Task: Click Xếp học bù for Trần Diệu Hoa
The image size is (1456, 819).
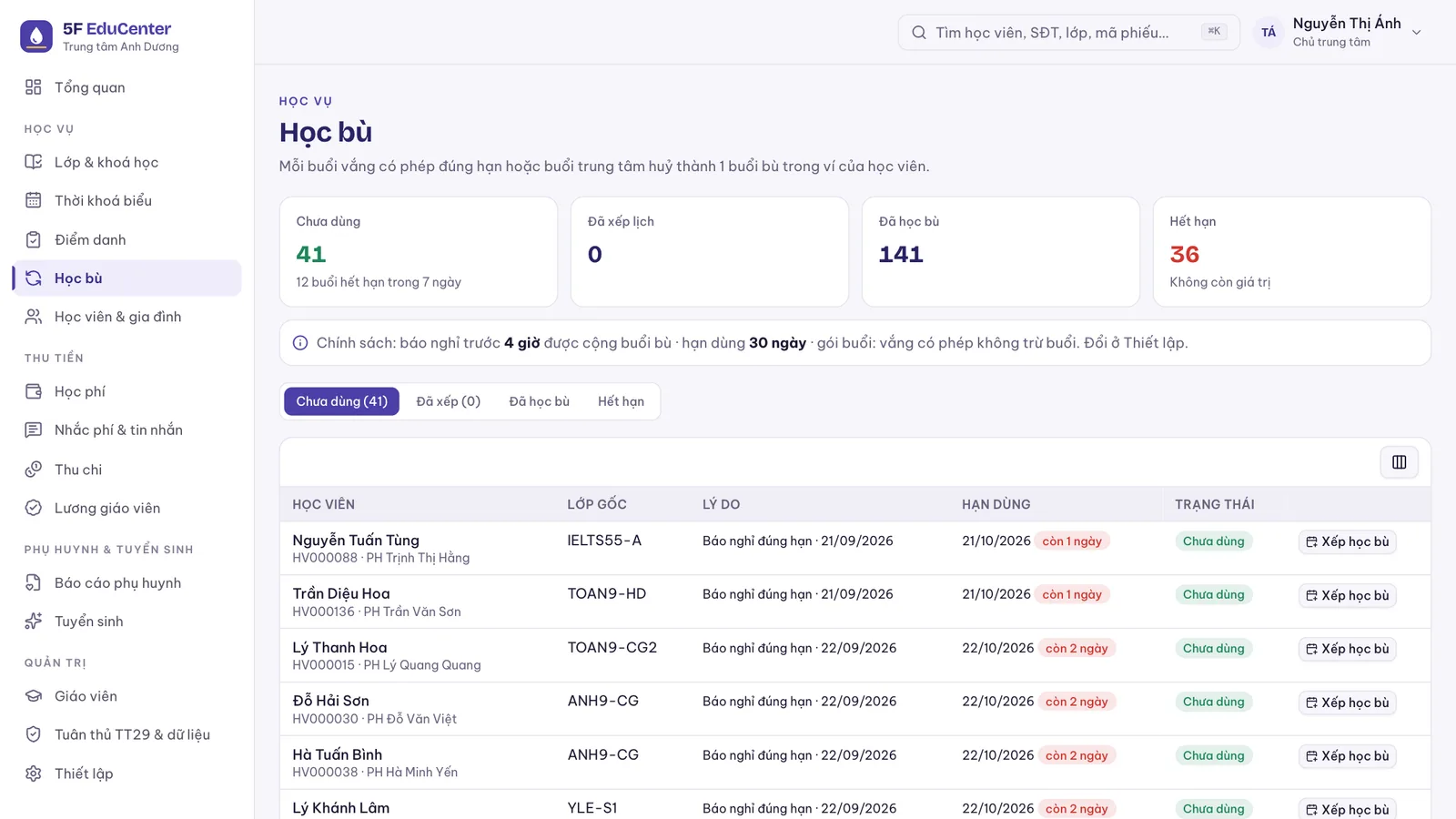Action: point(1347,595)
